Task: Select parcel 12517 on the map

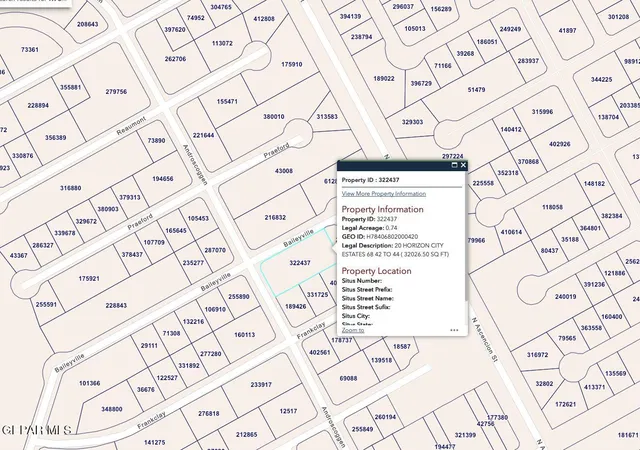Action: point(288,411)
